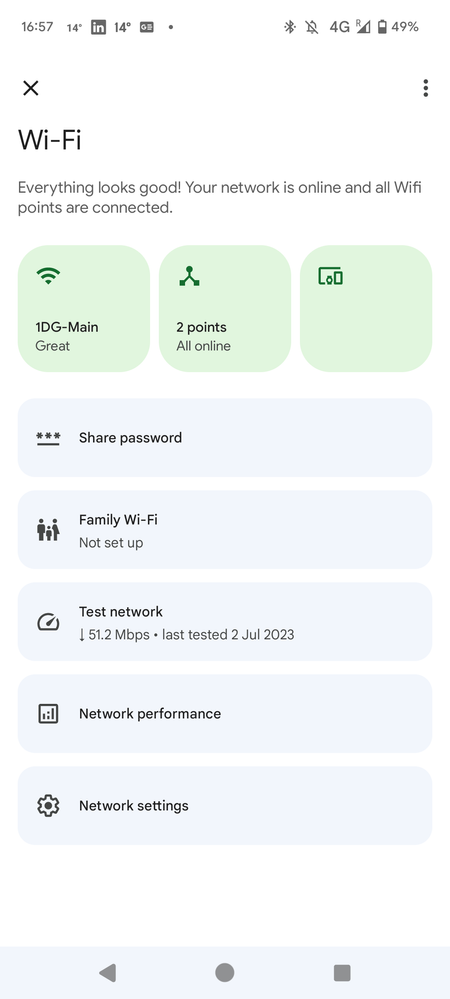Open the three-dot overflow menu

click(425, 88)
